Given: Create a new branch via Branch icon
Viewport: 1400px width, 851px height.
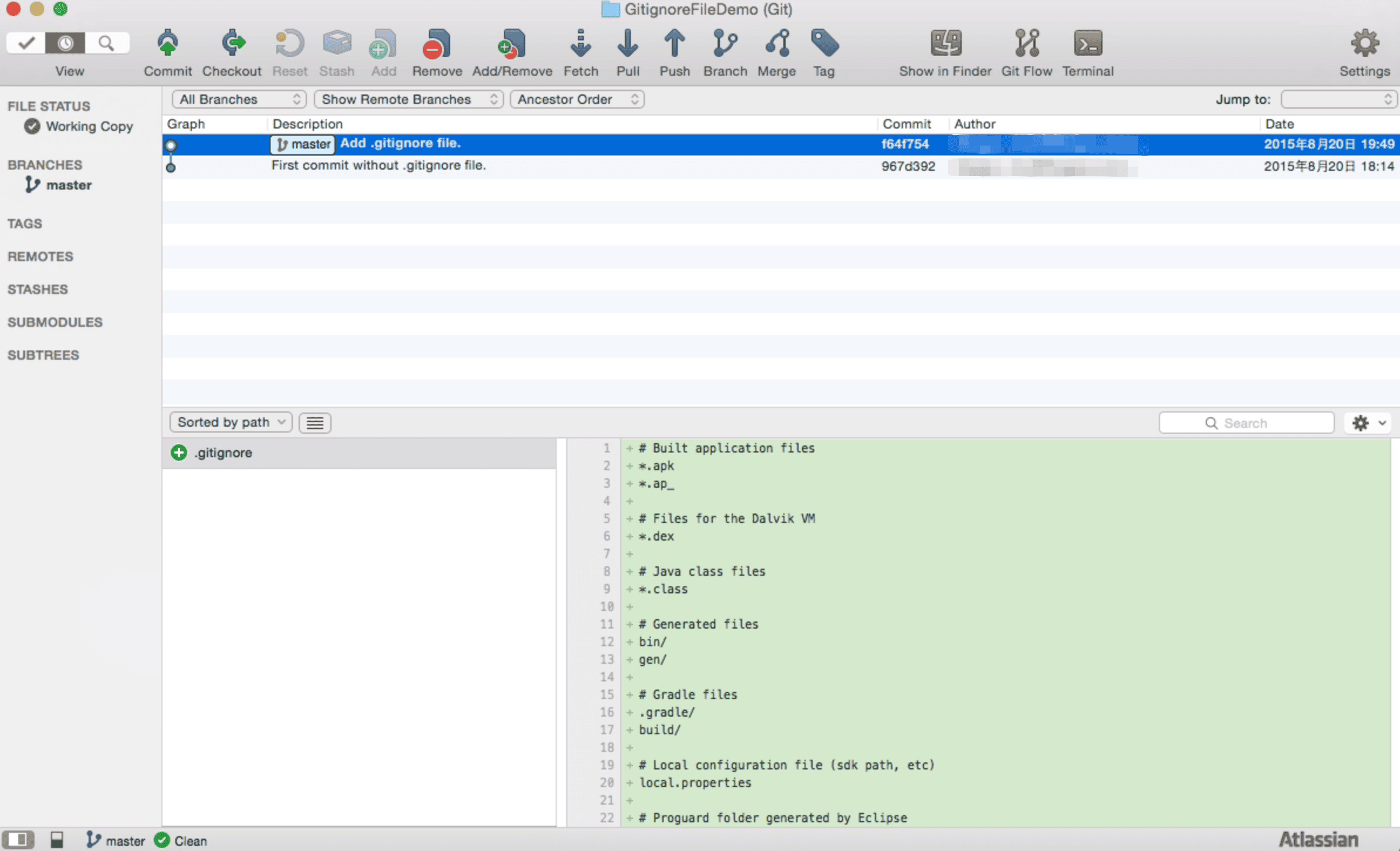Looking at the screenshot, I should 725,43.
